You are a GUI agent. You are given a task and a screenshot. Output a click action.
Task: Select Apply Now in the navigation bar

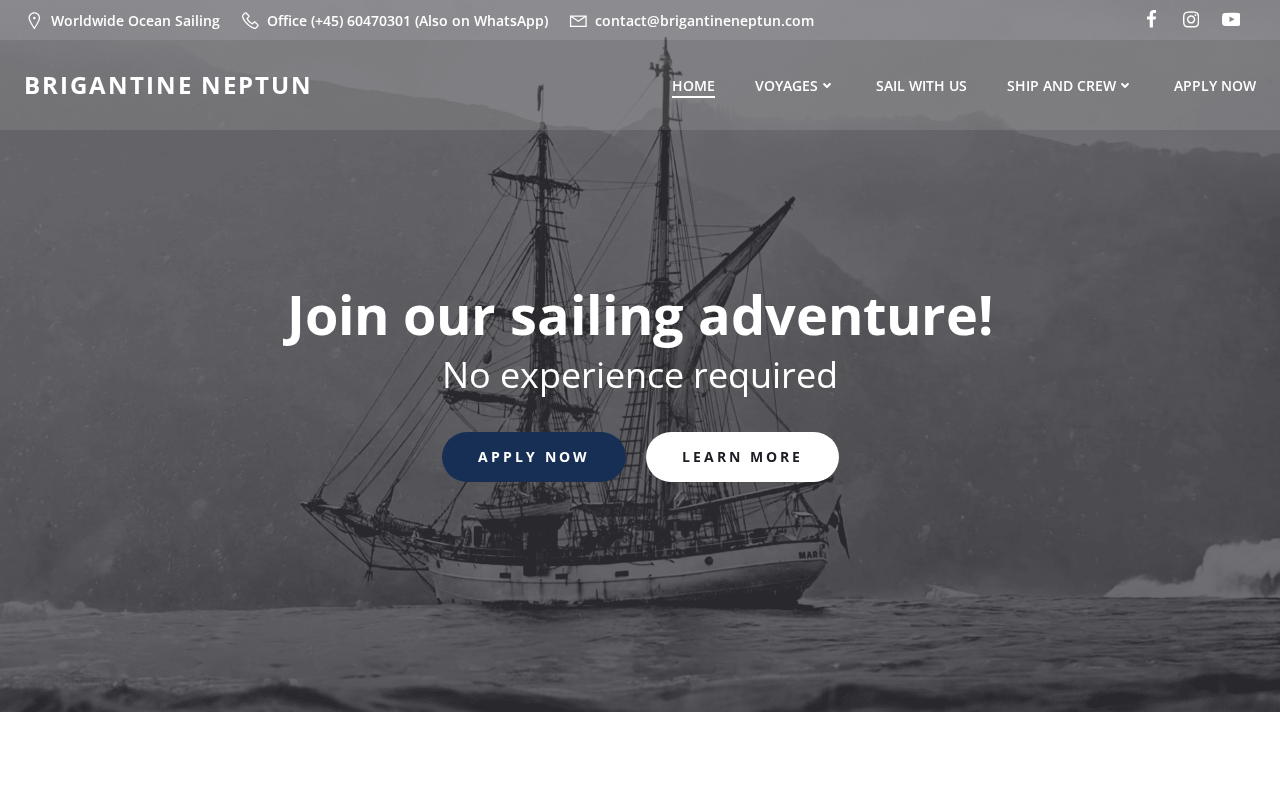[1215, 86]
